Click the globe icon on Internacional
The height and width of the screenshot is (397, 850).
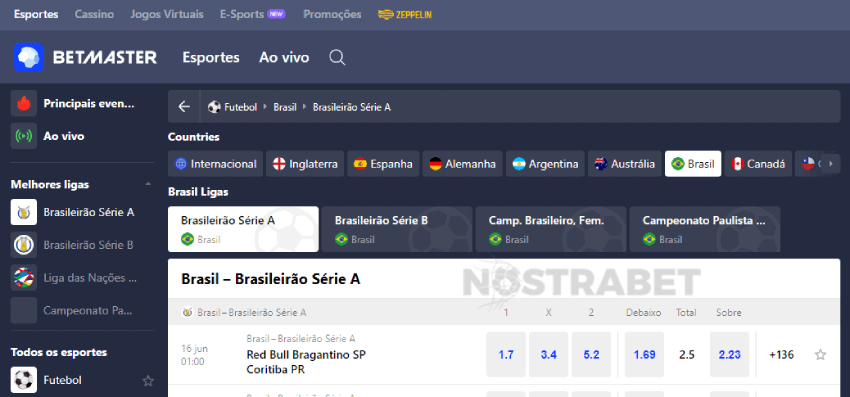click(181, 164)
